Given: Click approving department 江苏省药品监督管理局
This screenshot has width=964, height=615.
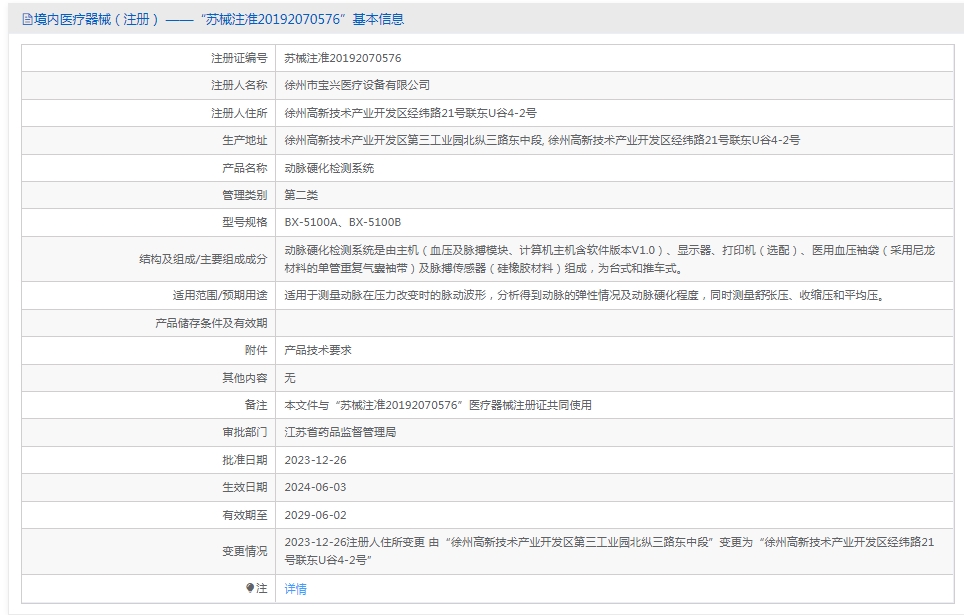Looking at the screenshot, I should 340,432.
